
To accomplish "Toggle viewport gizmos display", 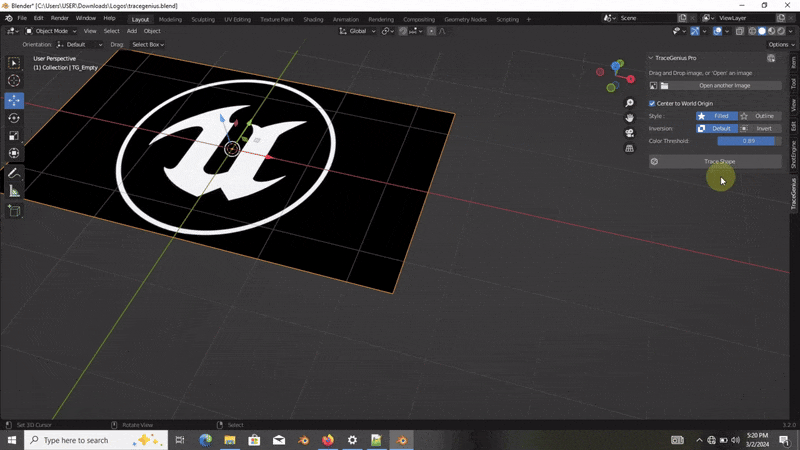I will pos(695,31).
